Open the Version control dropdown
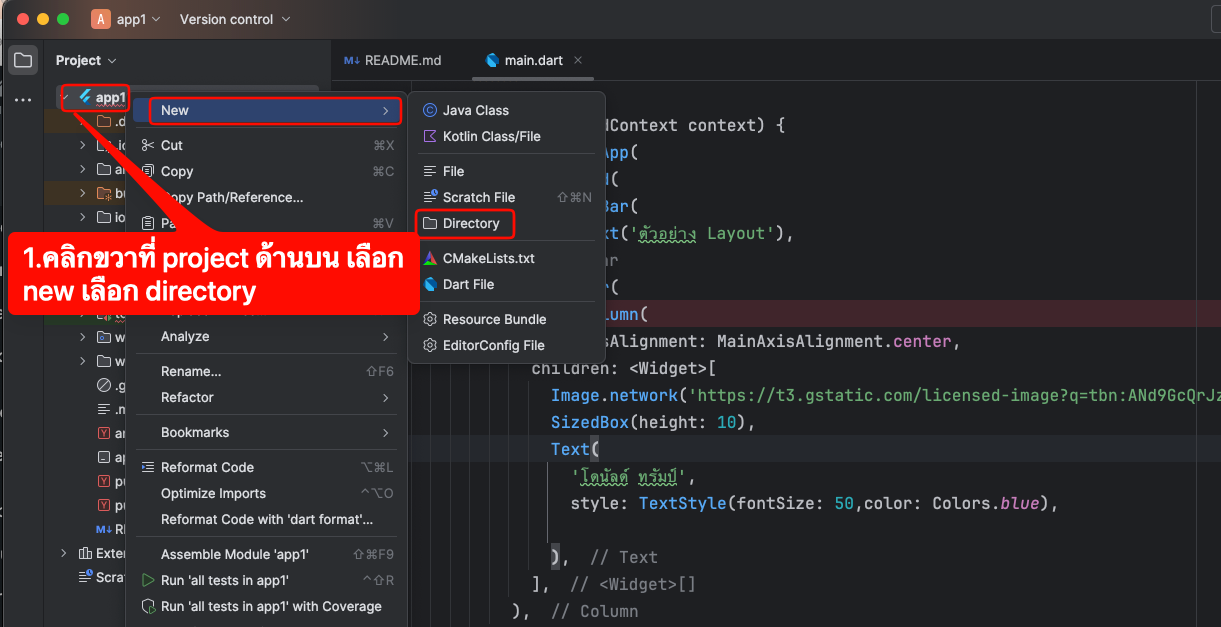The width and height of the screenshot is (1221, 627). (235, 19)
